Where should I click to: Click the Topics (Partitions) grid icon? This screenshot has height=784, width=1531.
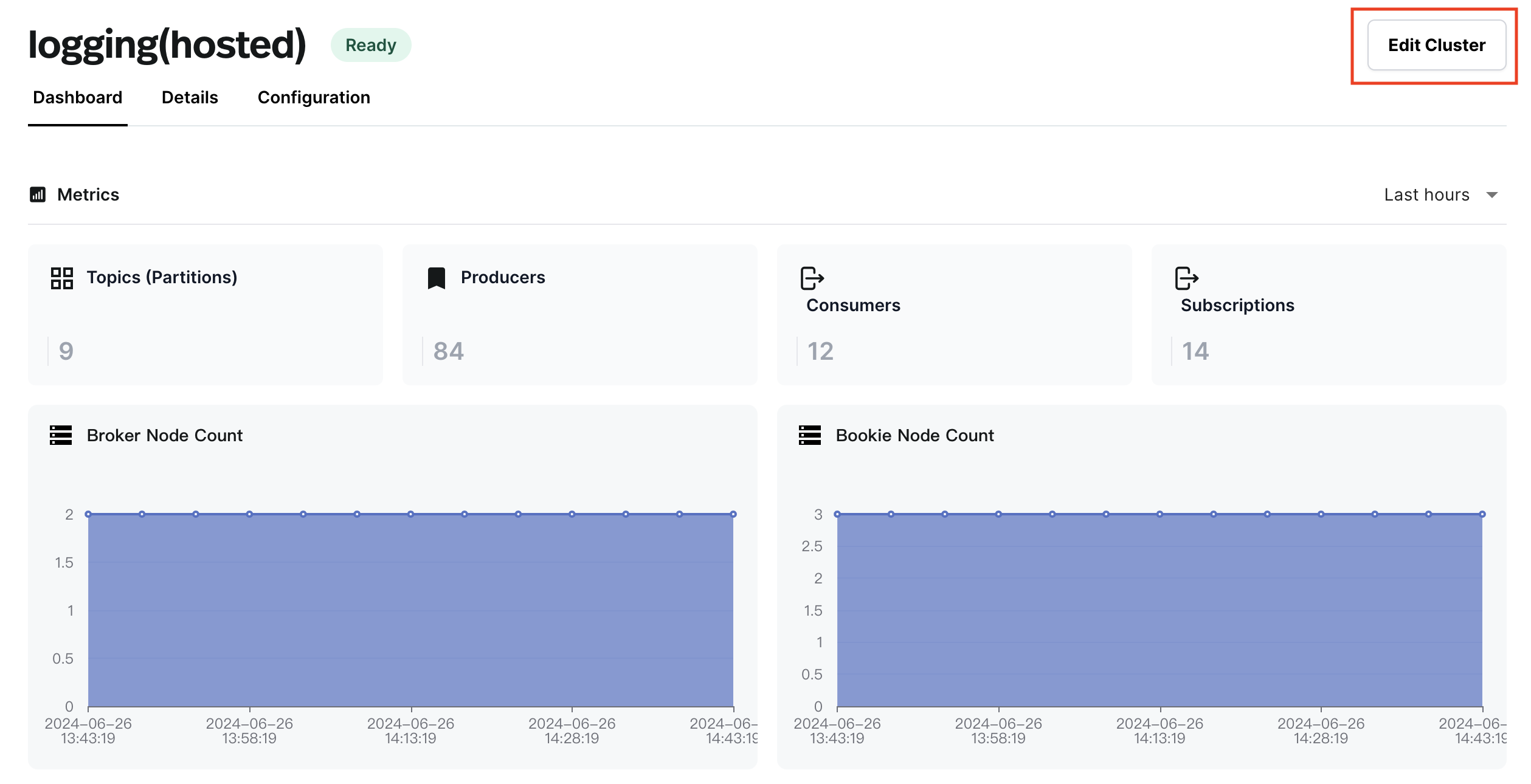click(x=61, y=278)
